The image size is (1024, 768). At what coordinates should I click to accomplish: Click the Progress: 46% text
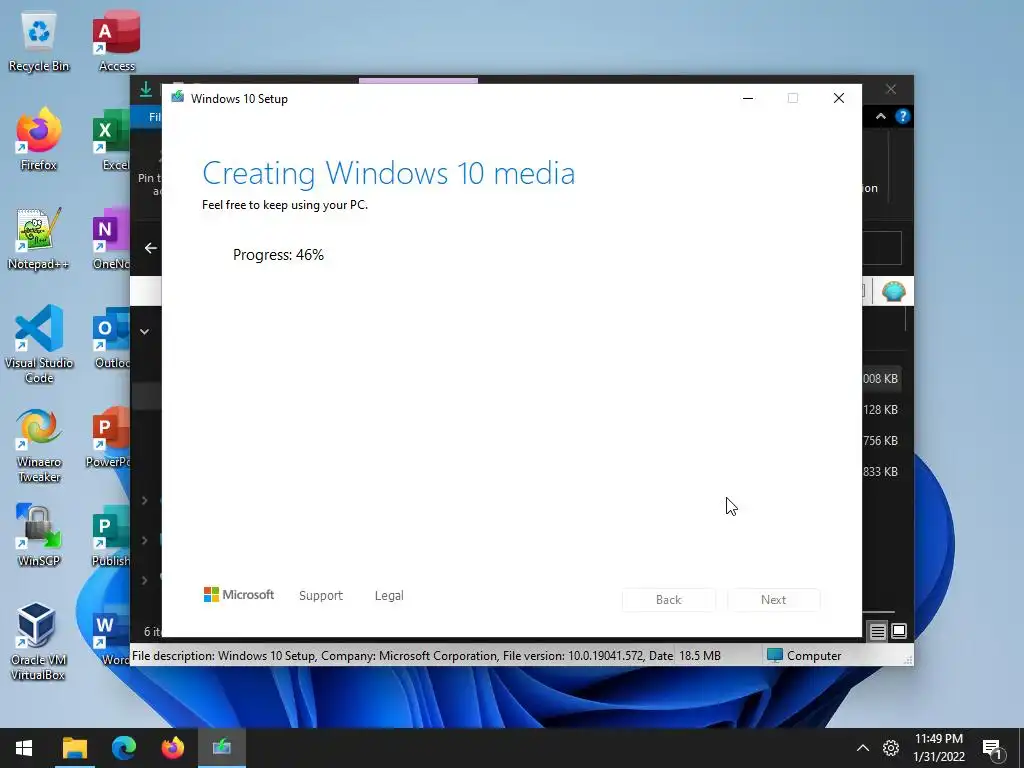278,255
